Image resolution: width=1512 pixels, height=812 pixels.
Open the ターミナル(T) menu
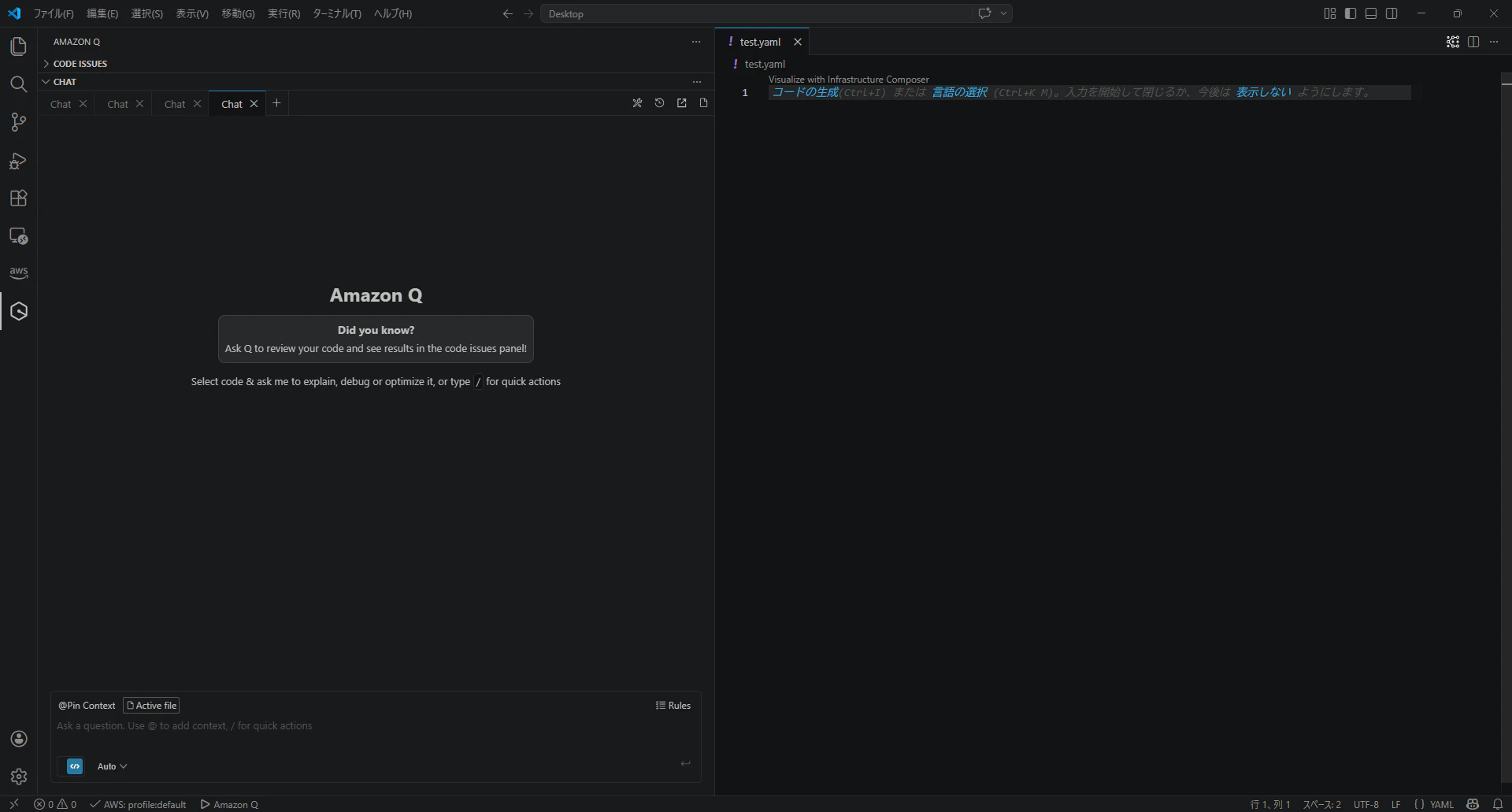(337, 13)
